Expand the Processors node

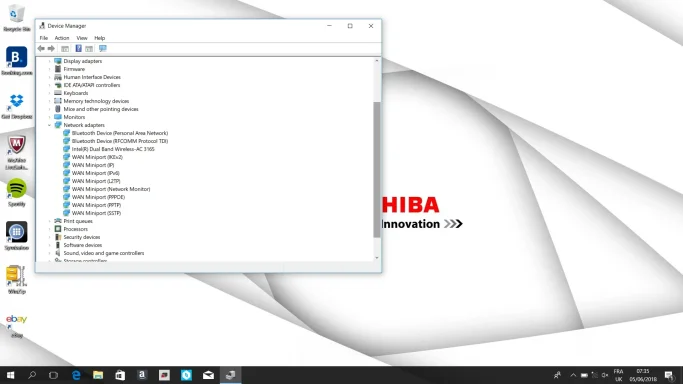pyautogui.click(x=50, y=229)
